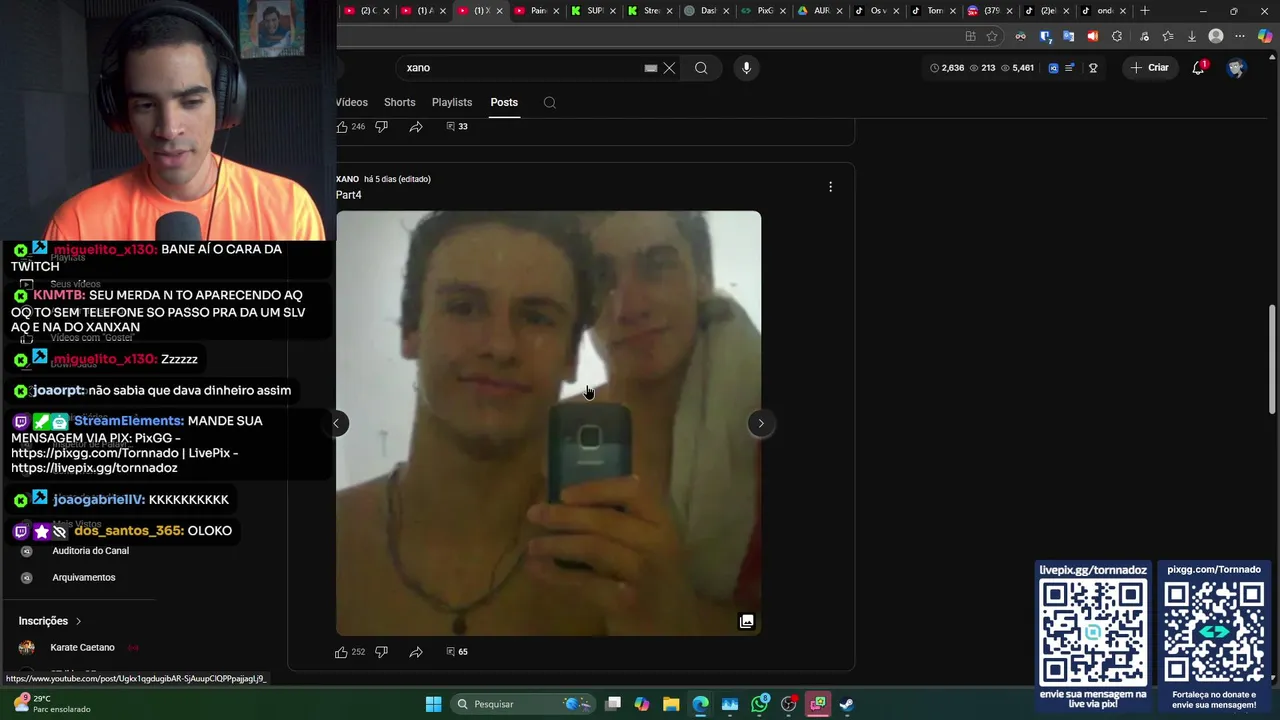Go to next image in Part4 post

coord(761,423)
